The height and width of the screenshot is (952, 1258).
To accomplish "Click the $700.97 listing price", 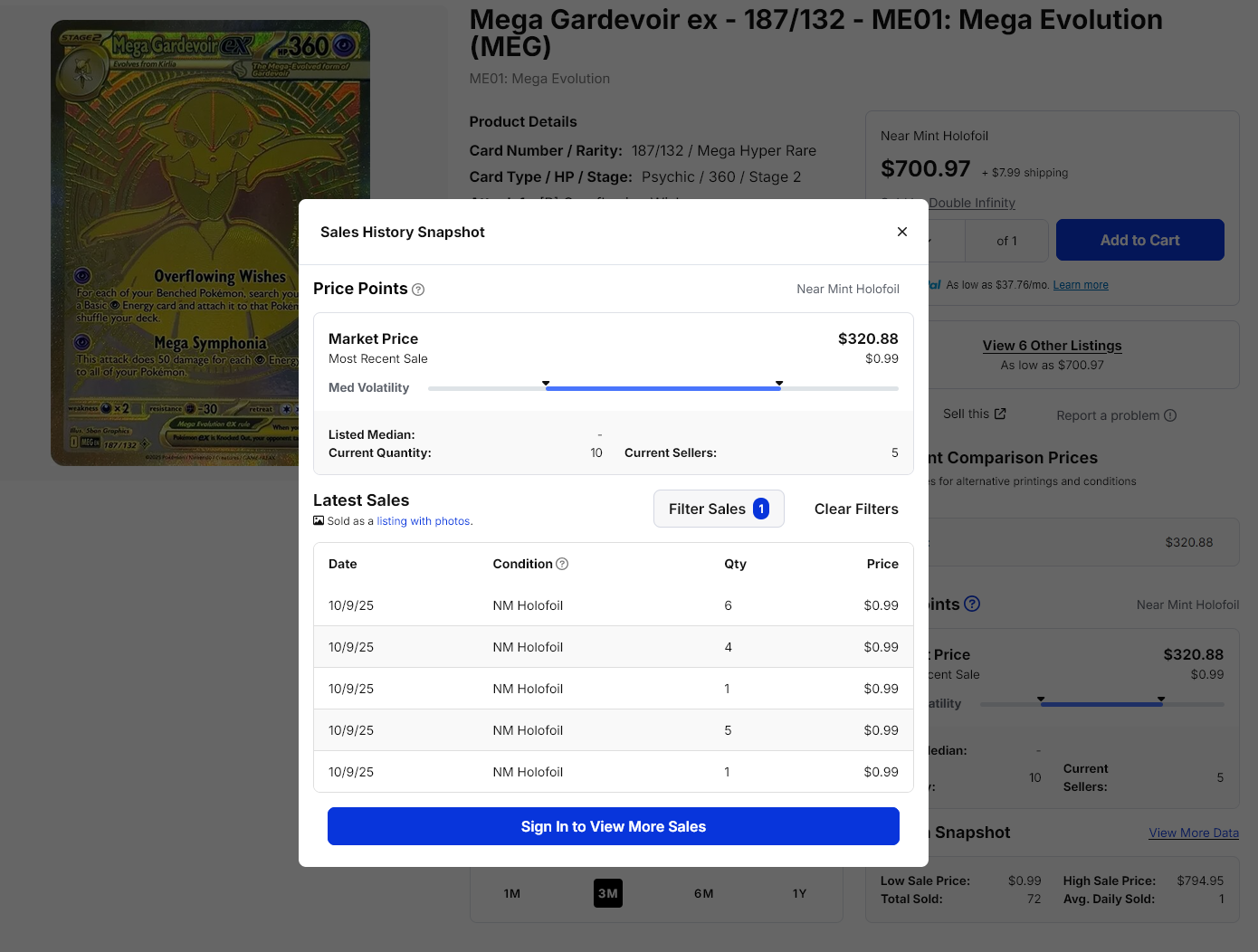I will click(925, 169).
